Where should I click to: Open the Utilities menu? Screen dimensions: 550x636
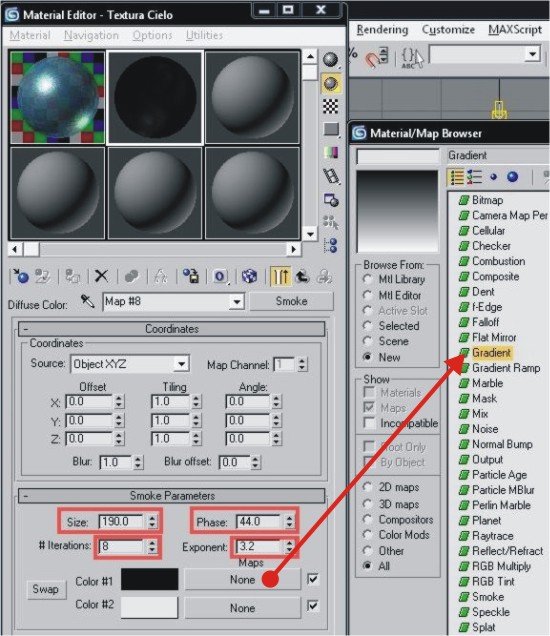[204, 35]
